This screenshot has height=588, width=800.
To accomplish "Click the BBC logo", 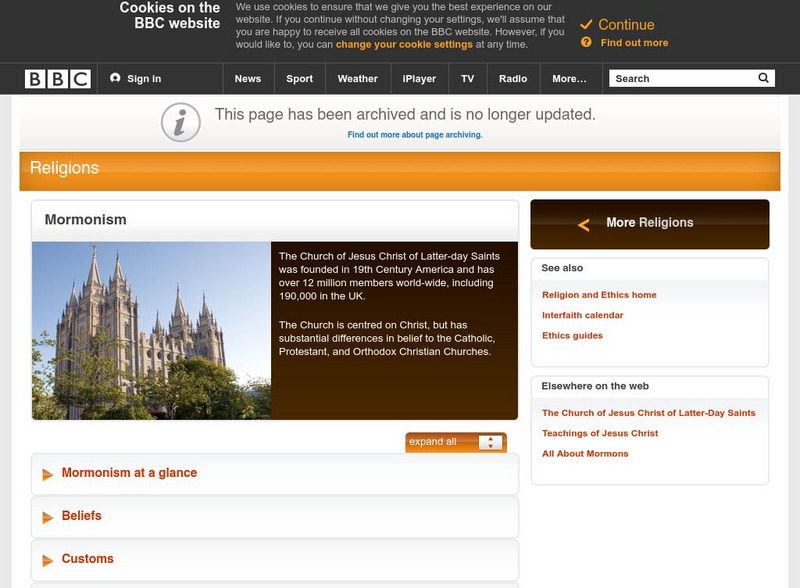I will point(58,79).
